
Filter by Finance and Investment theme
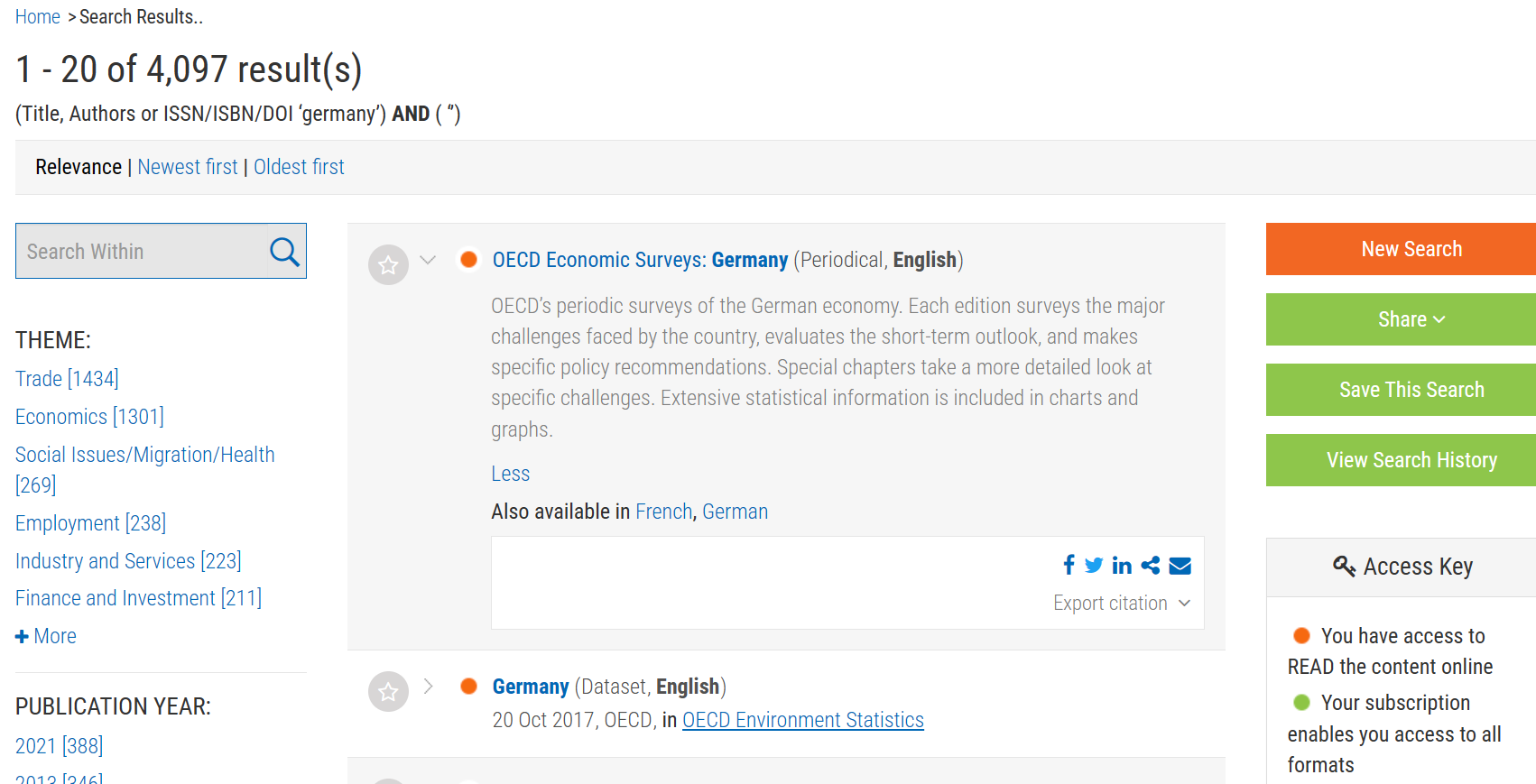(x=138, y=598)
